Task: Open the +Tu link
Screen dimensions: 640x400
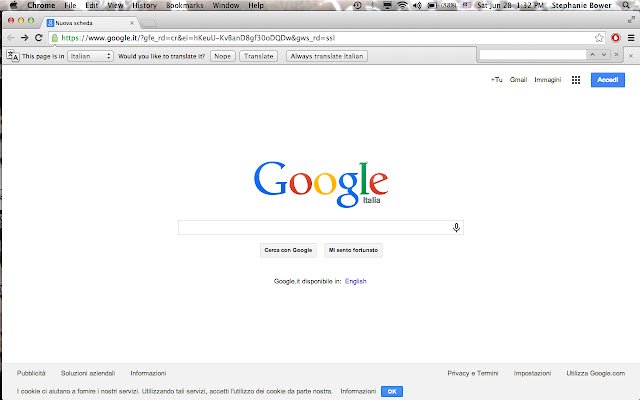Action: [x=496, y=80]
